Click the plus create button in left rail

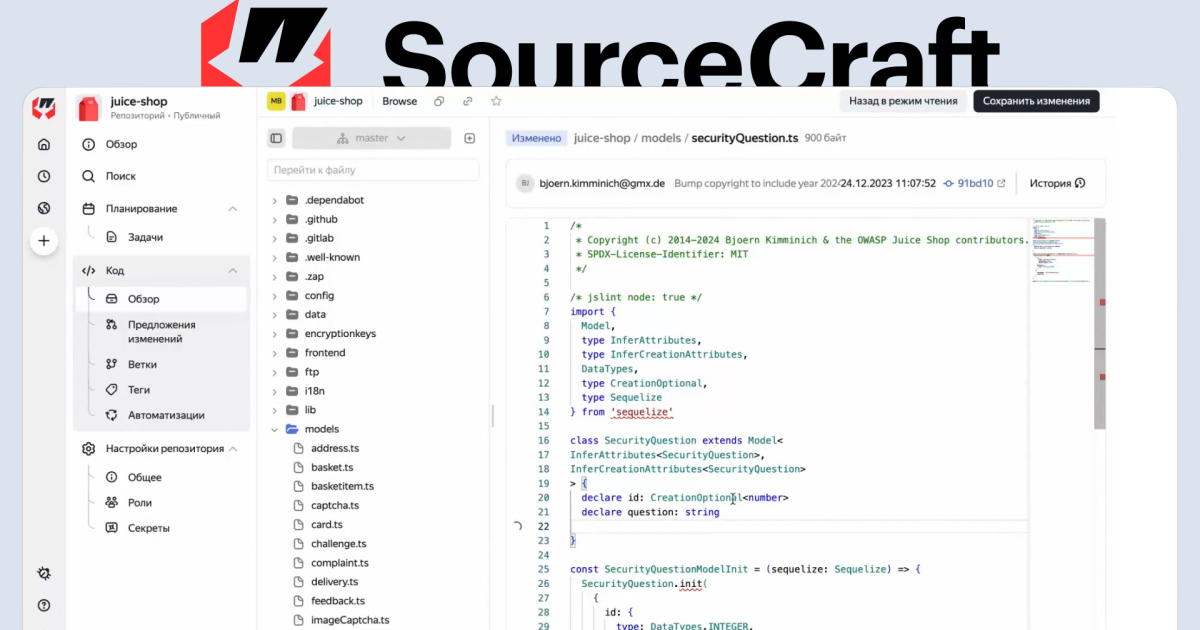43,241
